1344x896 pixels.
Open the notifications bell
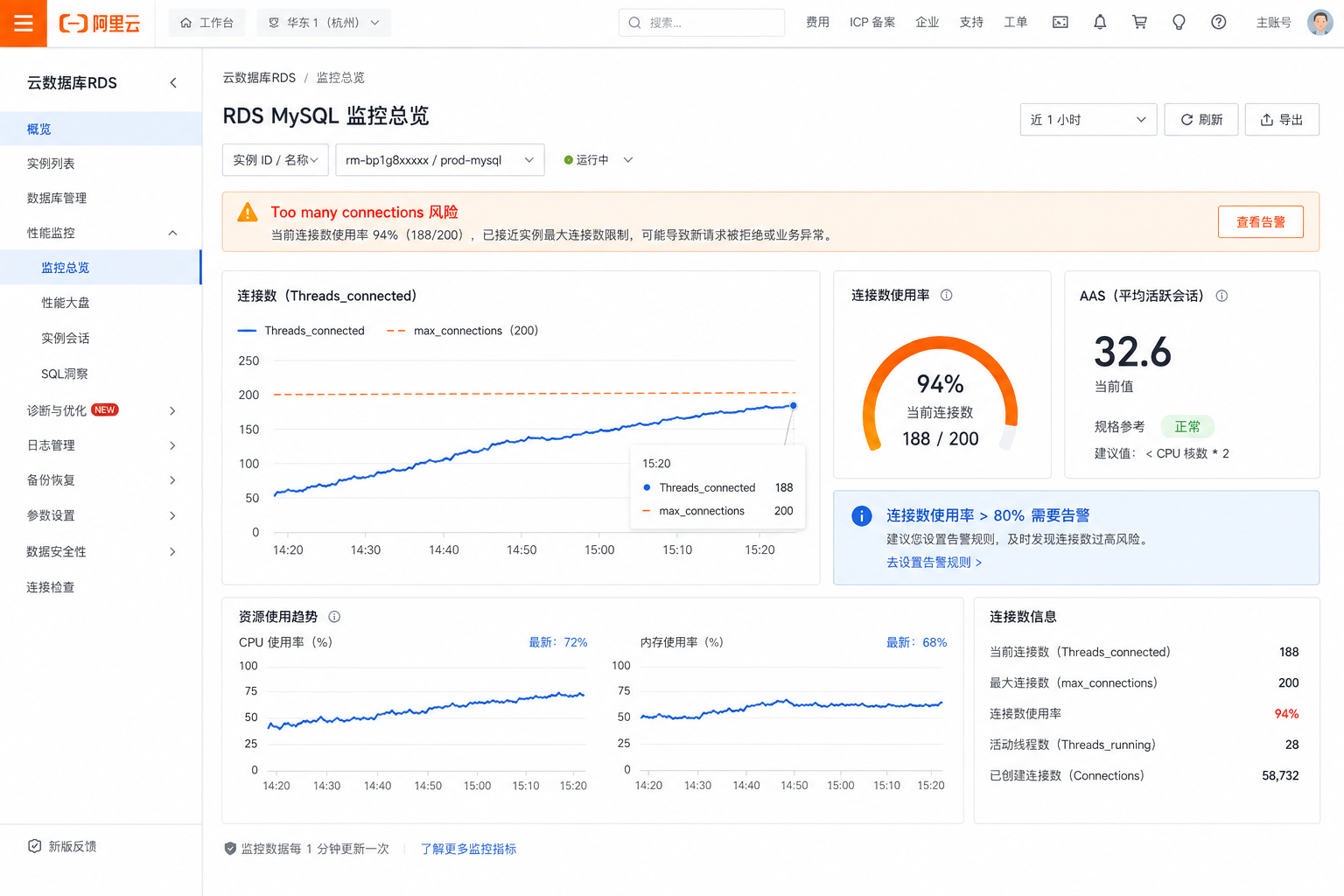point(1100,23)
